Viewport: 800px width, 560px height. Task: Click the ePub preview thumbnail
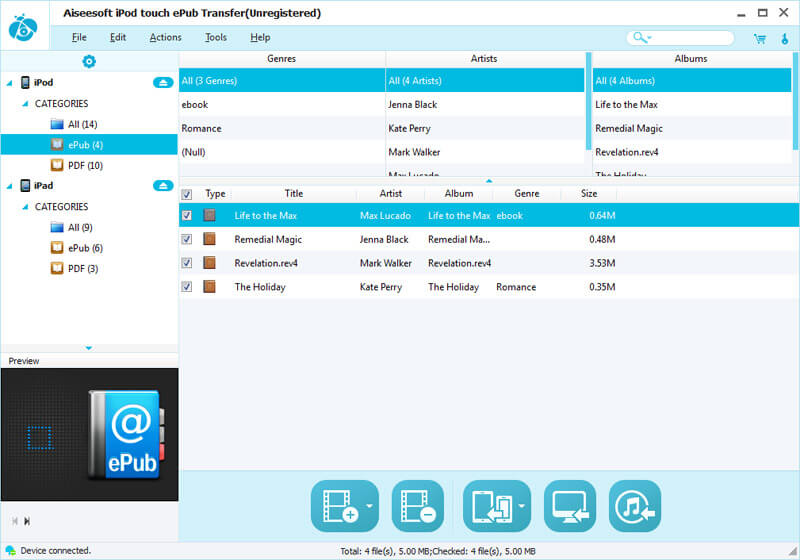tap(90, 434)
